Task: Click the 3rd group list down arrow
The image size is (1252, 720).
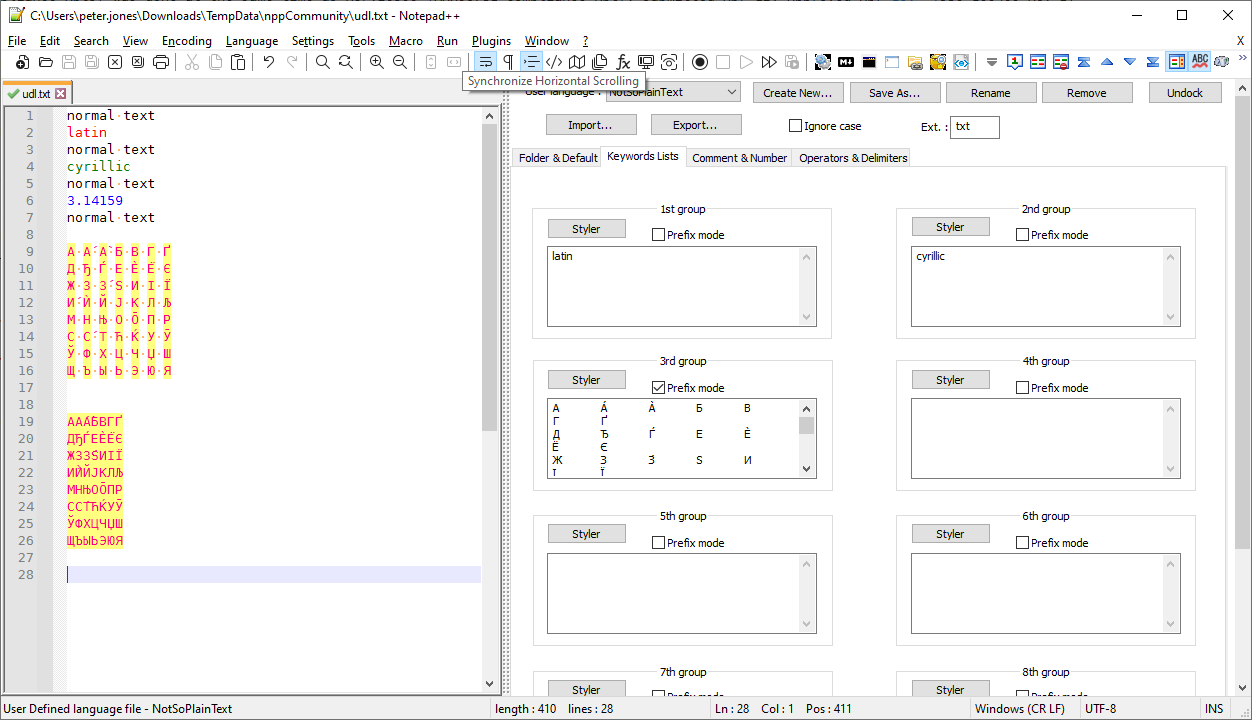Action: point(807,468)
